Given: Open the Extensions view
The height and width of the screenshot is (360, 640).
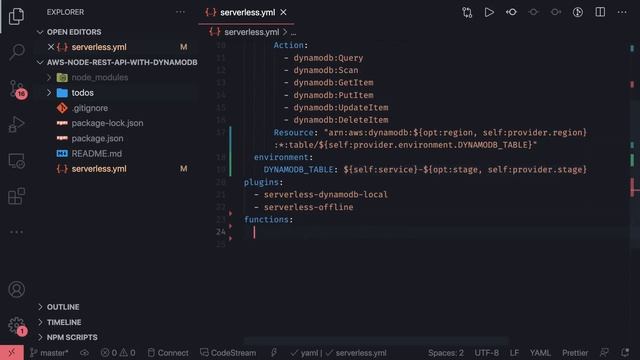Looking at the screenshot, I should click(x=16, y=196).
